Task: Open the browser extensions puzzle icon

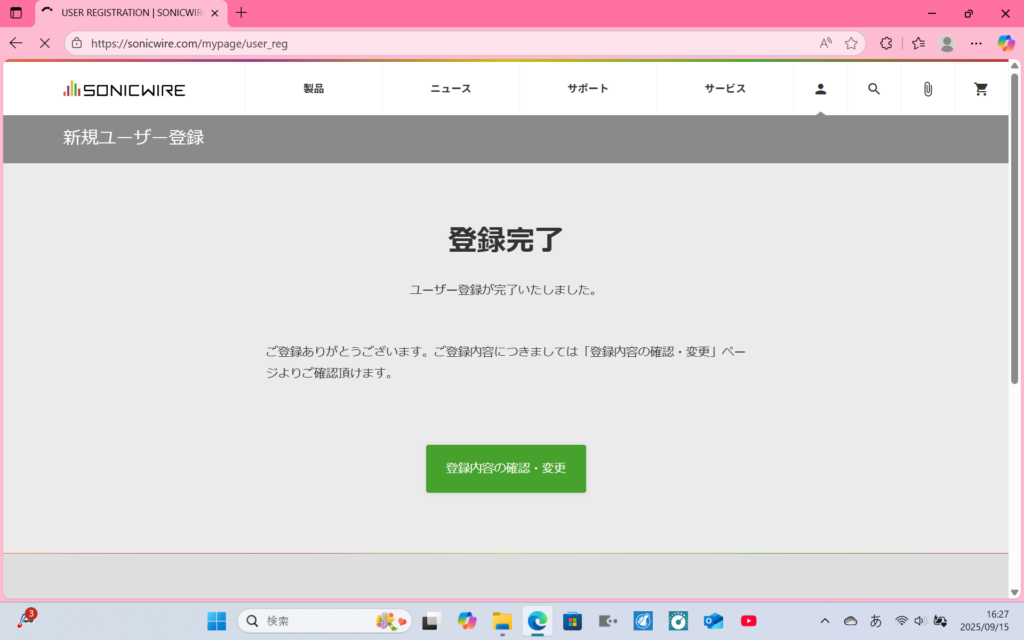Action: click(886, 43)
